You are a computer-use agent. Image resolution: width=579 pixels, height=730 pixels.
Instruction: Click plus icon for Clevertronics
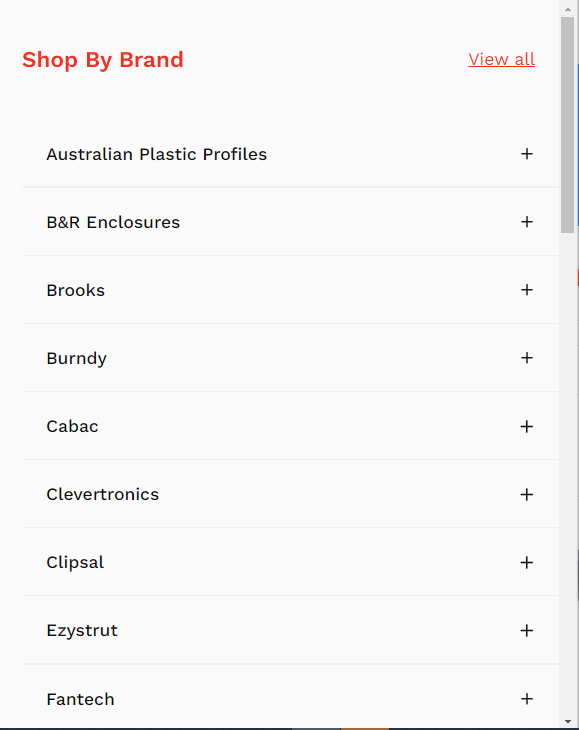click(x=526, y=494)
